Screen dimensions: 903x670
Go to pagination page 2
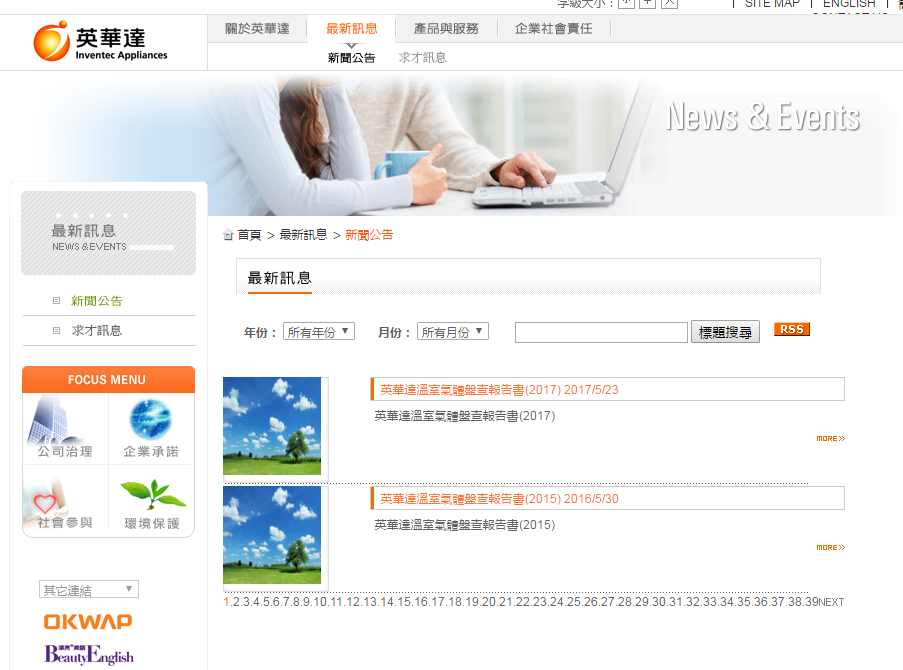point(236,602)
